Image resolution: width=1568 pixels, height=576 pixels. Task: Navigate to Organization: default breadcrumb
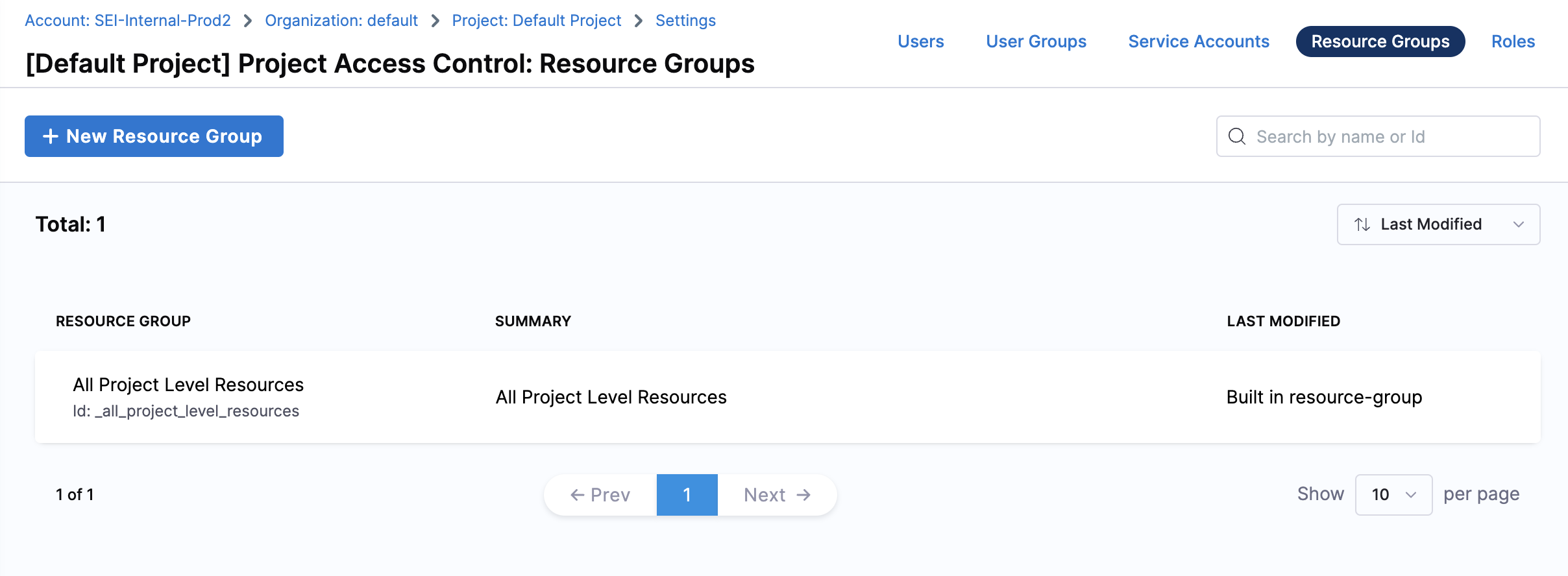341,21
